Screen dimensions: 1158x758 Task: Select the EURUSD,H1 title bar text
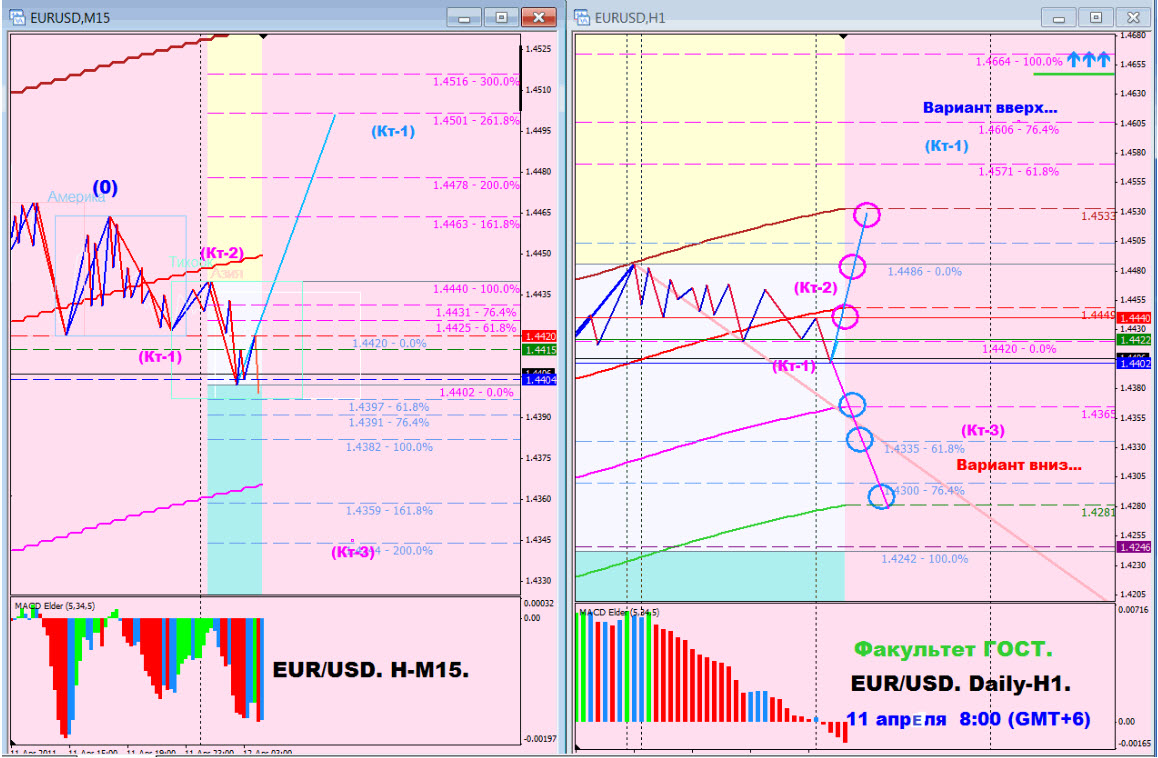click(630, 18)
